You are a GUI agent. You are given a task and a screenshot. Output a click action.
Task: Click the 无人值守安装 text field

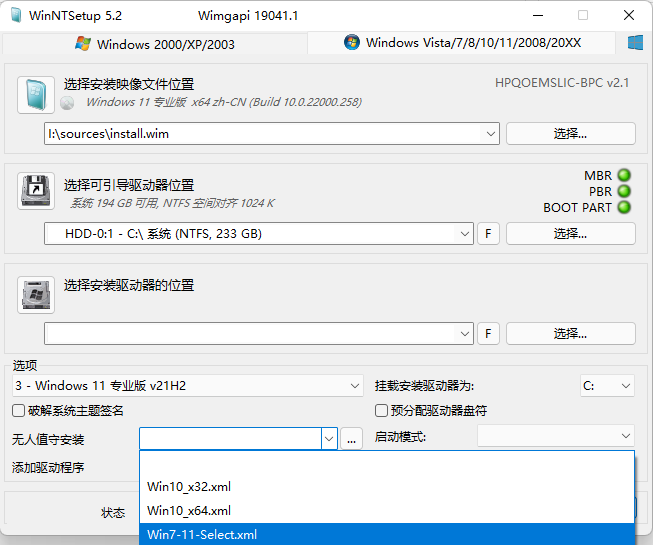[230, 438]
